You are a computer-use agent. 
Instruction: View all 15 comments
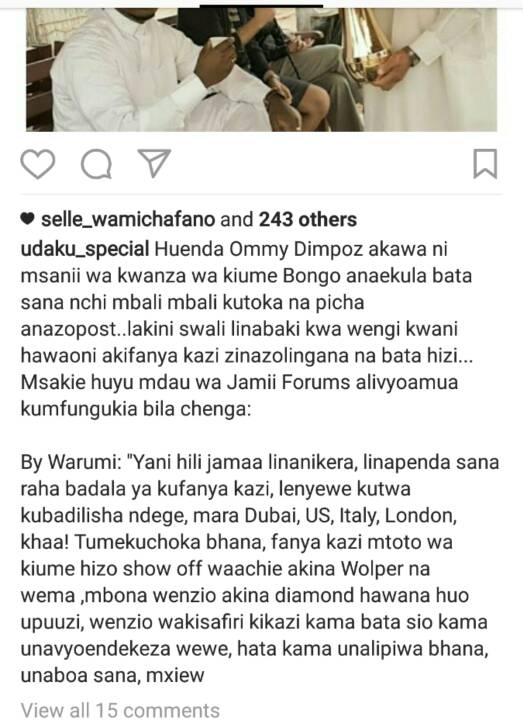coord(120,710)
